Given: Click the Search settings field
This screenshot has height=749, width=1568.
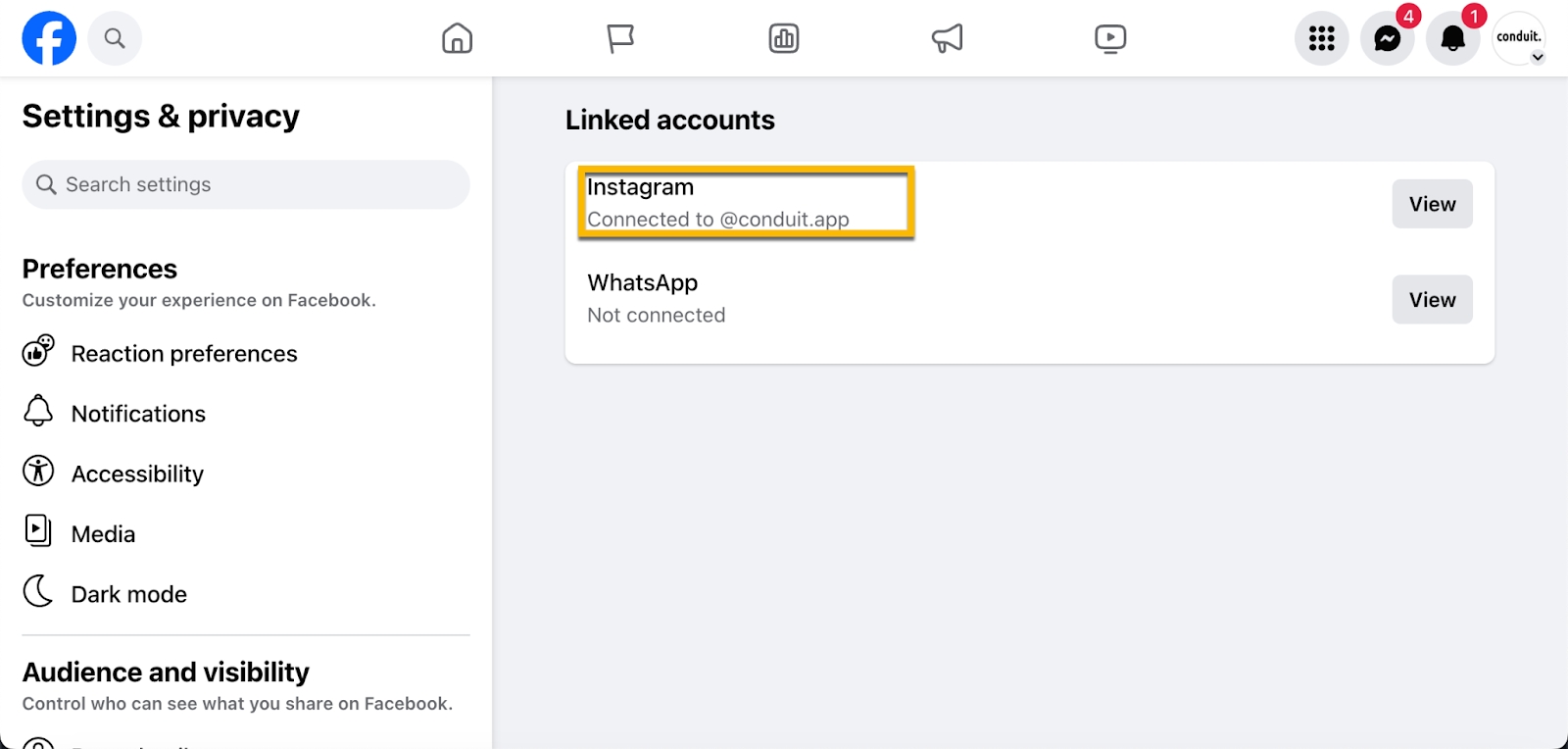Looking at the screenshot, I should (x=246, y=184).
